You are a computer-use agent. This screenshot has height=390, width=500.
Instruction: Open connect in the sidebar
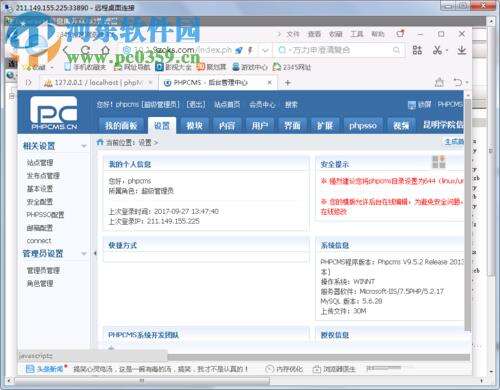click(39, 241)
